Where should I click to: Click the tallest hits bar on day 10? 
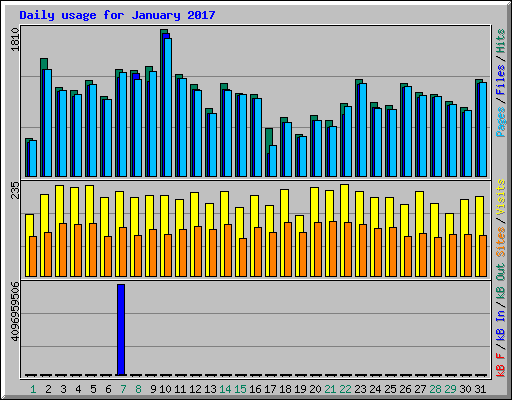(x=164, y=103)
